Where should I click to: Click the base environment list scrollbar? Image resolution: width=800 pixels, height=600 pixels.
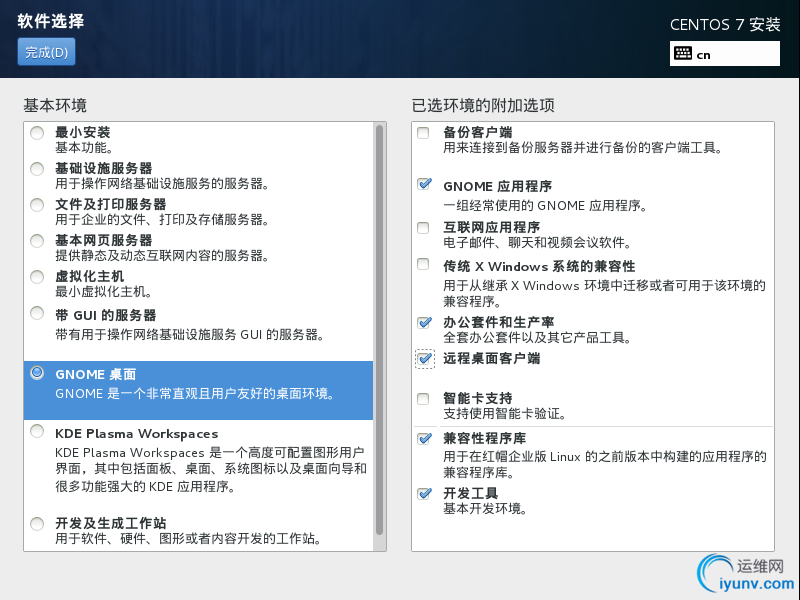point(379,330)
